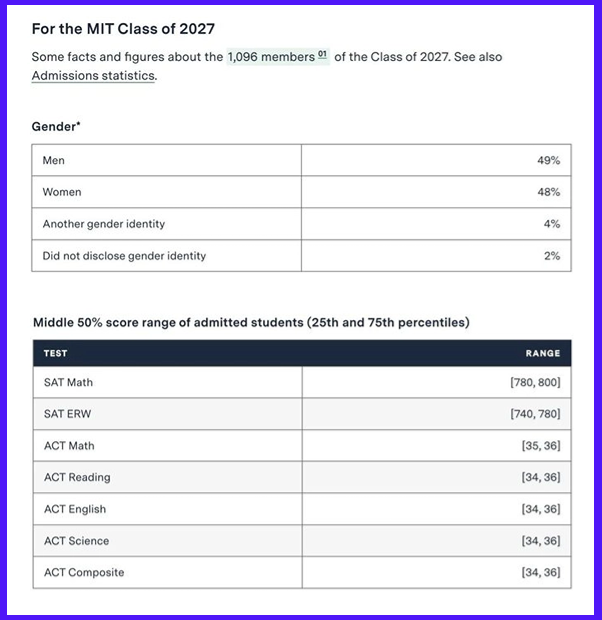Select the ACT Reading row label
The width and height of the screenshot is (602, 620).
77,477
